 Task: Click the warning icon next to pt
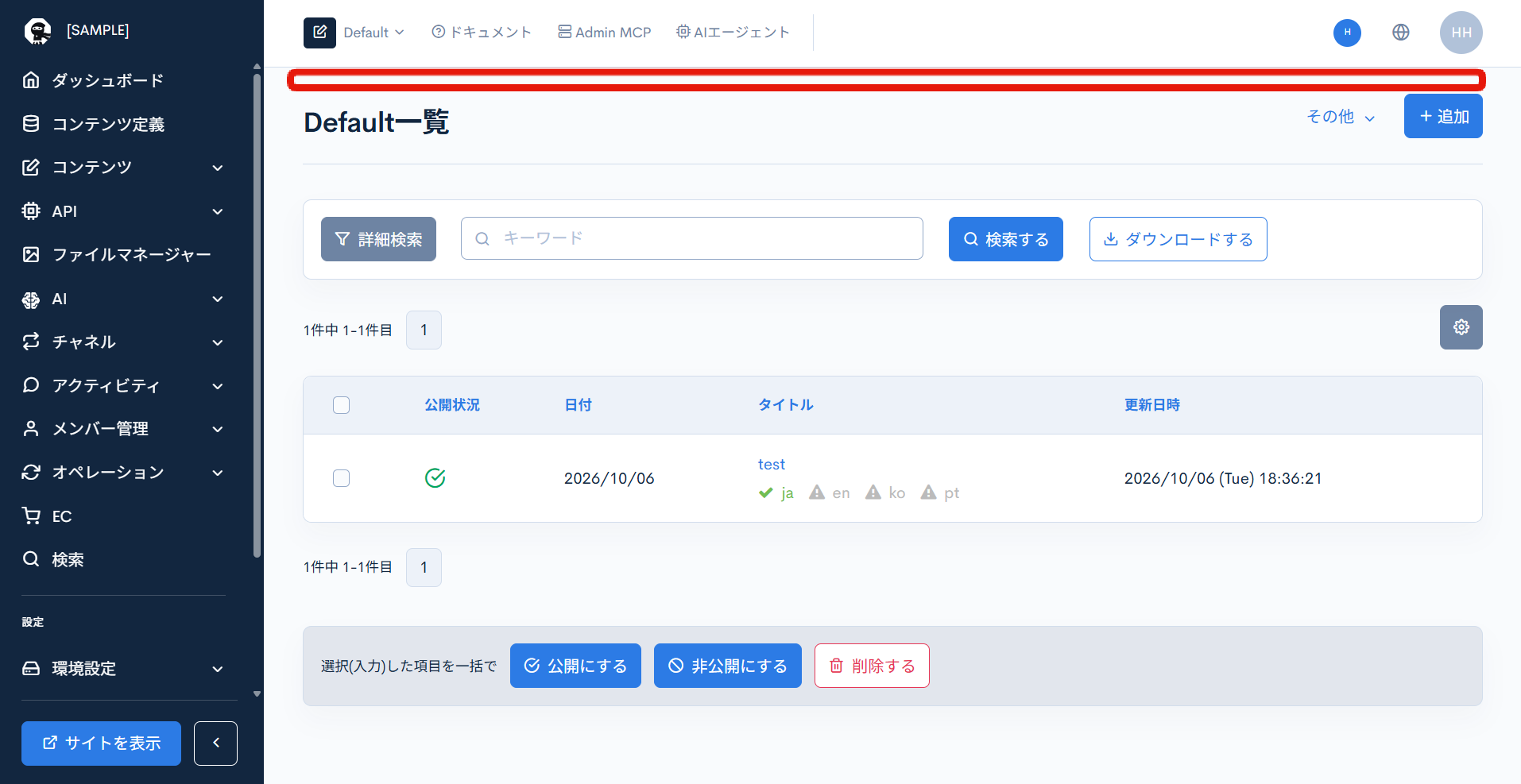(x=928, y=492)
